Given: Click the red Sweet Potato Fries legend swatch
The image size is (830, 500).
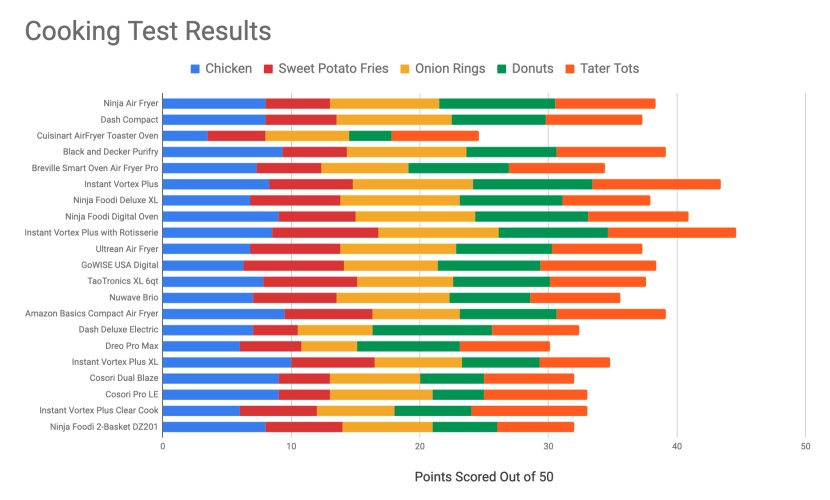Looking at the screenshot, I should tap(269, 69).
